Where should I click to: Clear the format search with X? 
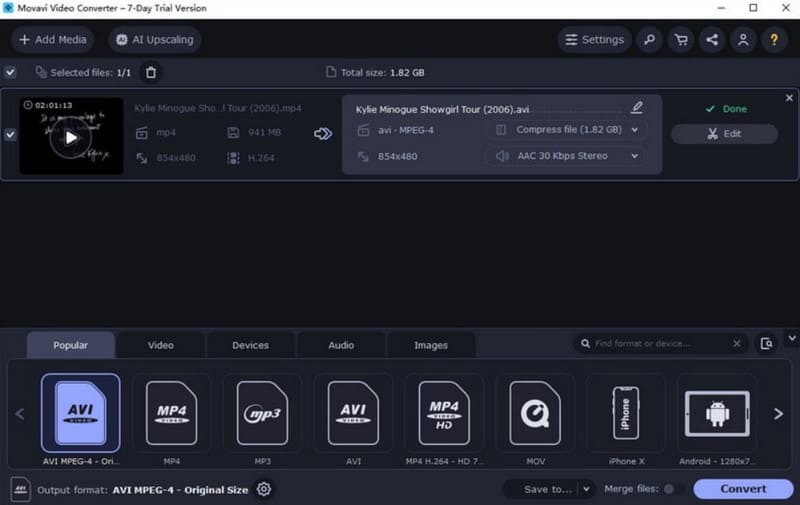coord(737,344)
